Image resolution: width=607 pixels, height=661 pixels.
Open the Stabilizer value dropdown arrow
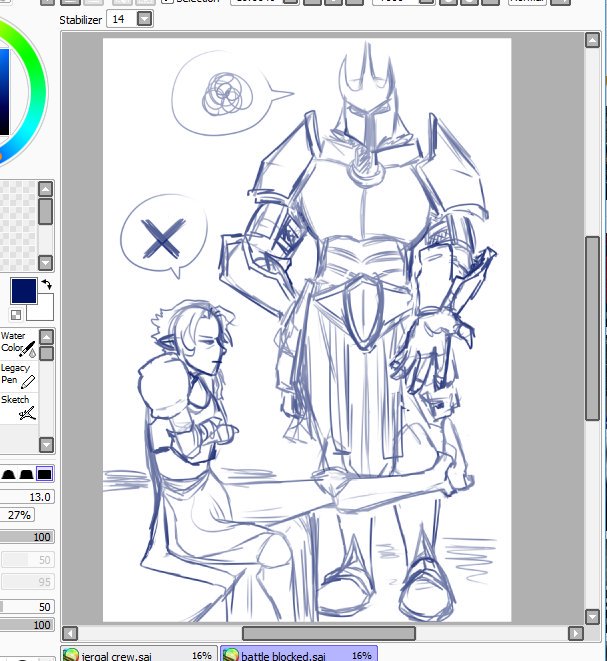tap(145, 19)
